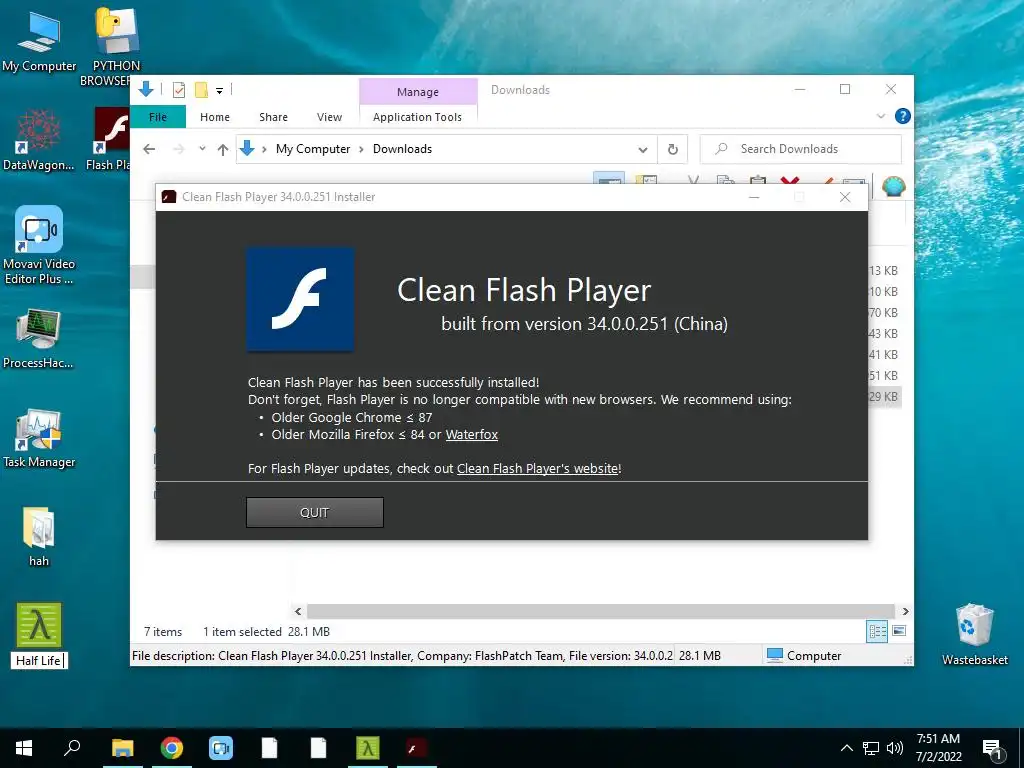The width and height of the screenshot is (1024, 768).
Task: Click the large Flash logo in the installer
Action: click(x=300, y=299)
